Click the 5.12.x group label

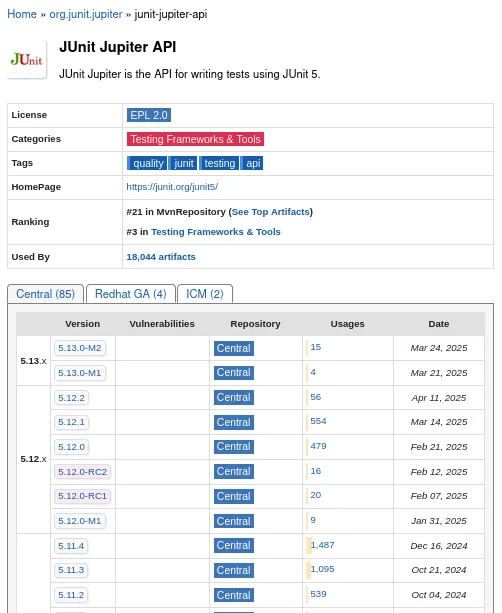pos(33,459)
